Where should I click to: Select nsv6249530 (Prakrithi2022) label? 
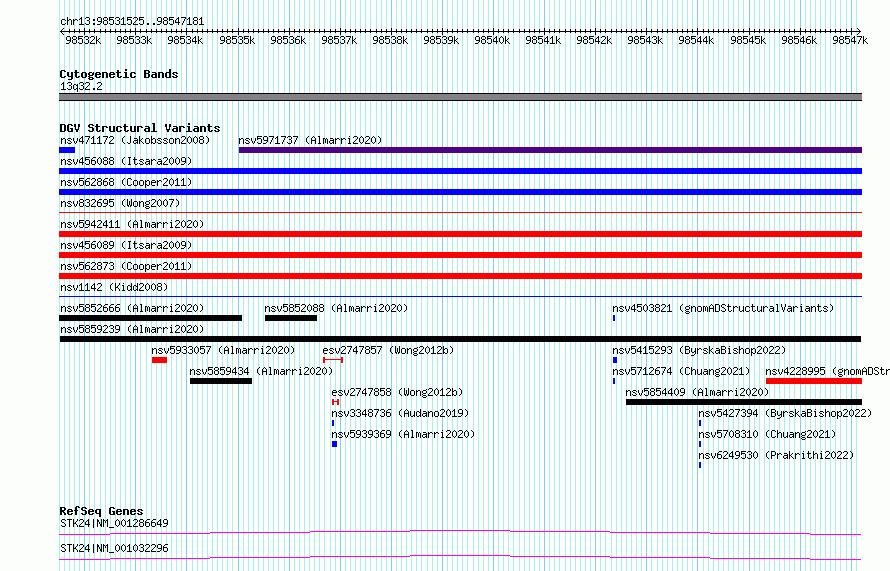[x=776, y=455]
